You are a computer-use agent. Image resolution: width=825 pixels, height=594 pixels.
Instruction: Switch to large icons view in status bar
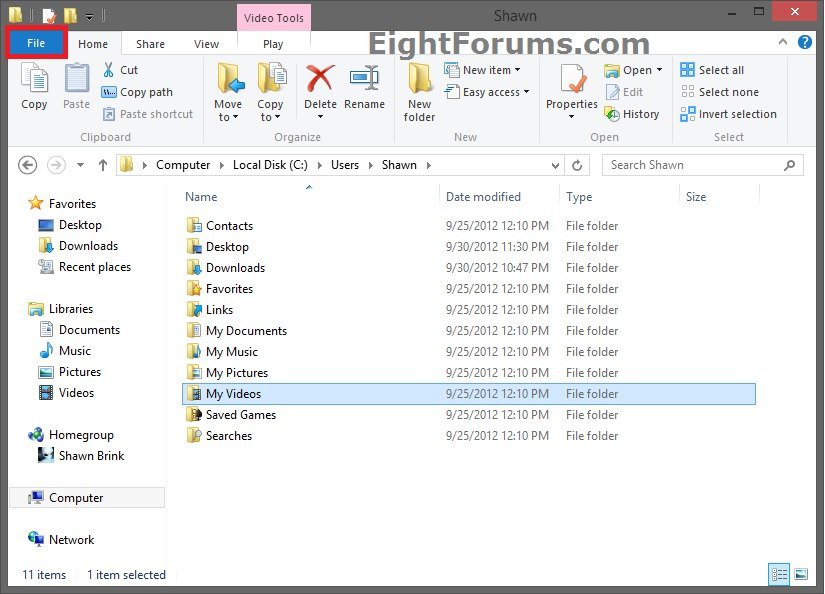tap(801, 575)
